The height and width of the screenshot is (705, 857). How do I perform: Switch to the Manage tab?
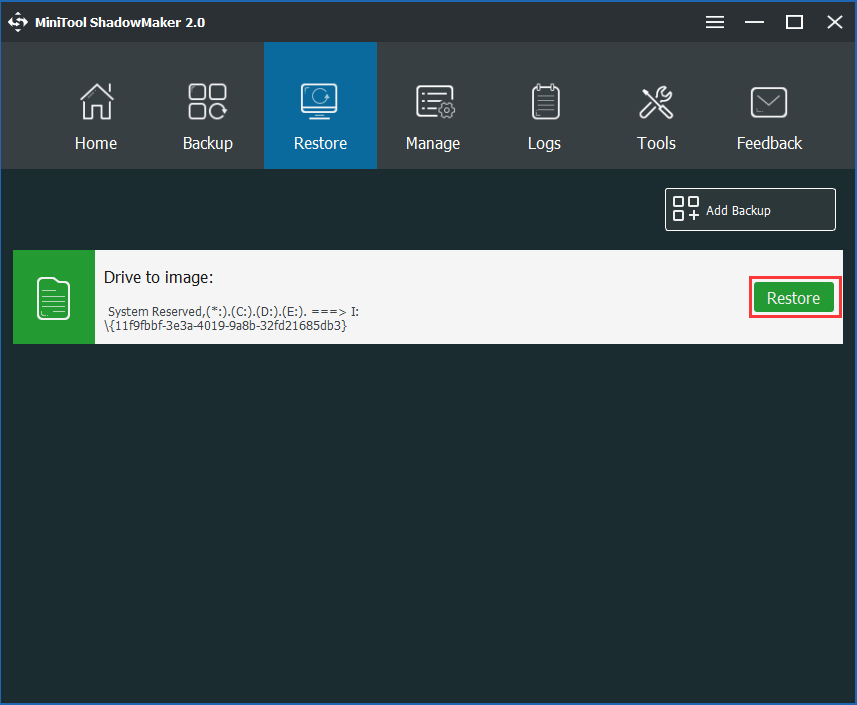pos(432,143)
